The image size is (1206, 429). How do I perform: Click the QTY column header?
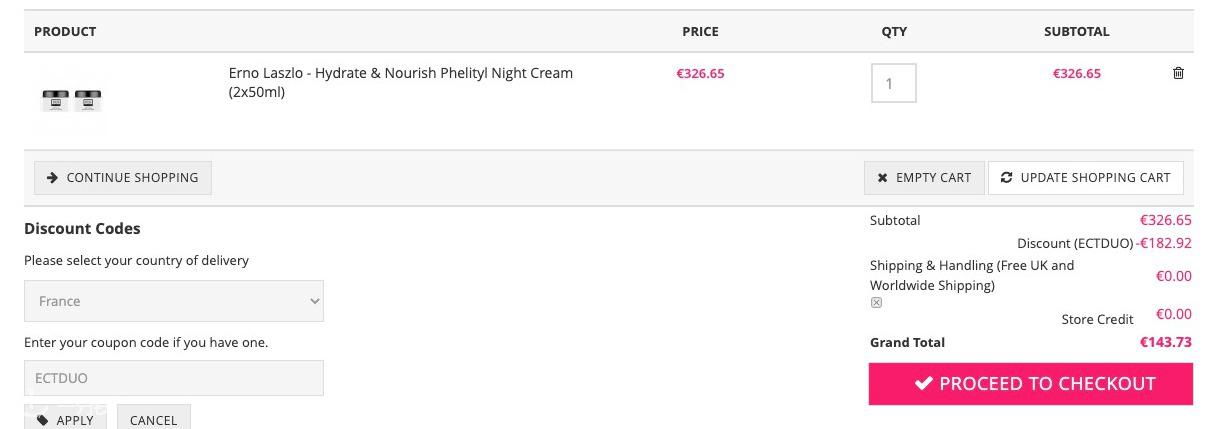click(894, 31)
